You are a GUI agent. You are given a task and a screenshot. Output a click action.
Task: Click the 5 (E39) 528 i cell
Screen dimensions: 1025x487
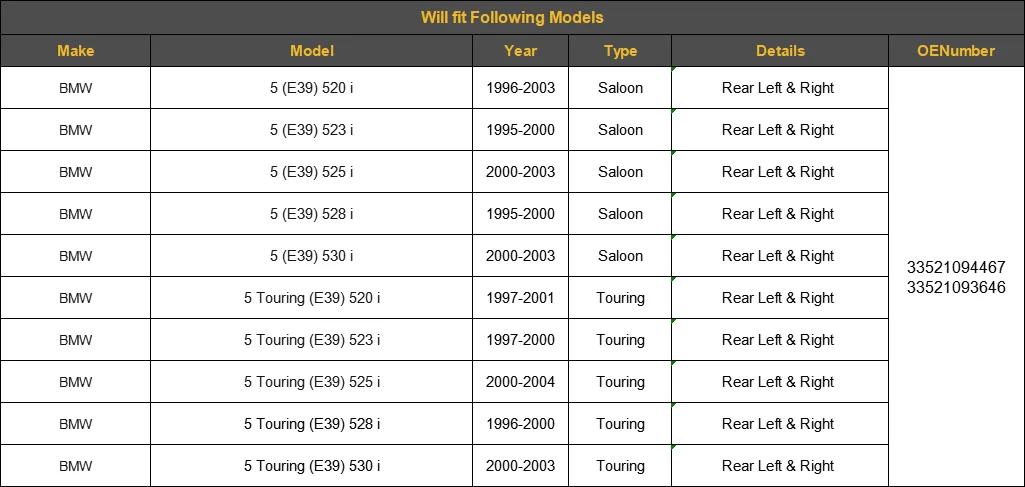pyautogui.click(x=312, y=214)
